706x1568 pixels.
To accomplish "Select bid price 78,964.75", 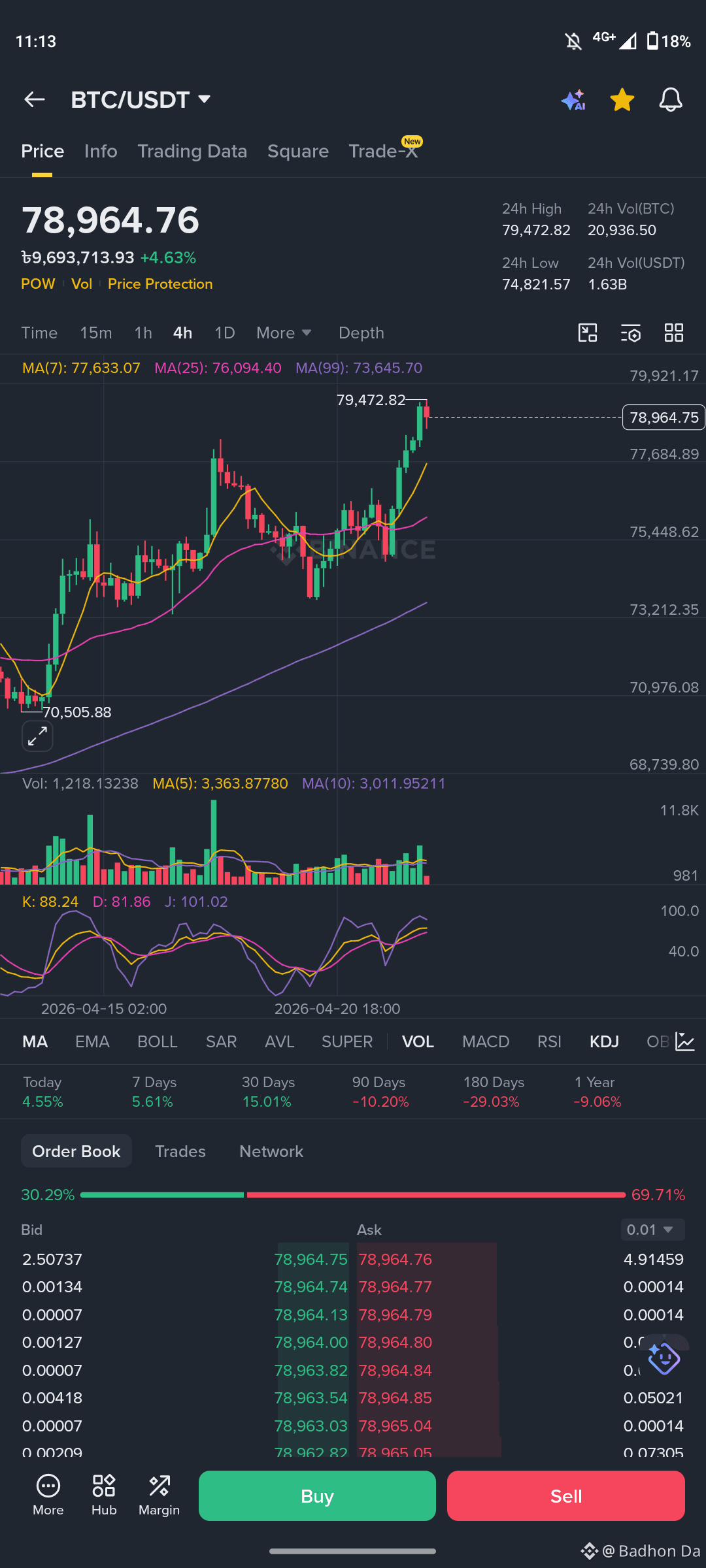I will click(311, 1259).
